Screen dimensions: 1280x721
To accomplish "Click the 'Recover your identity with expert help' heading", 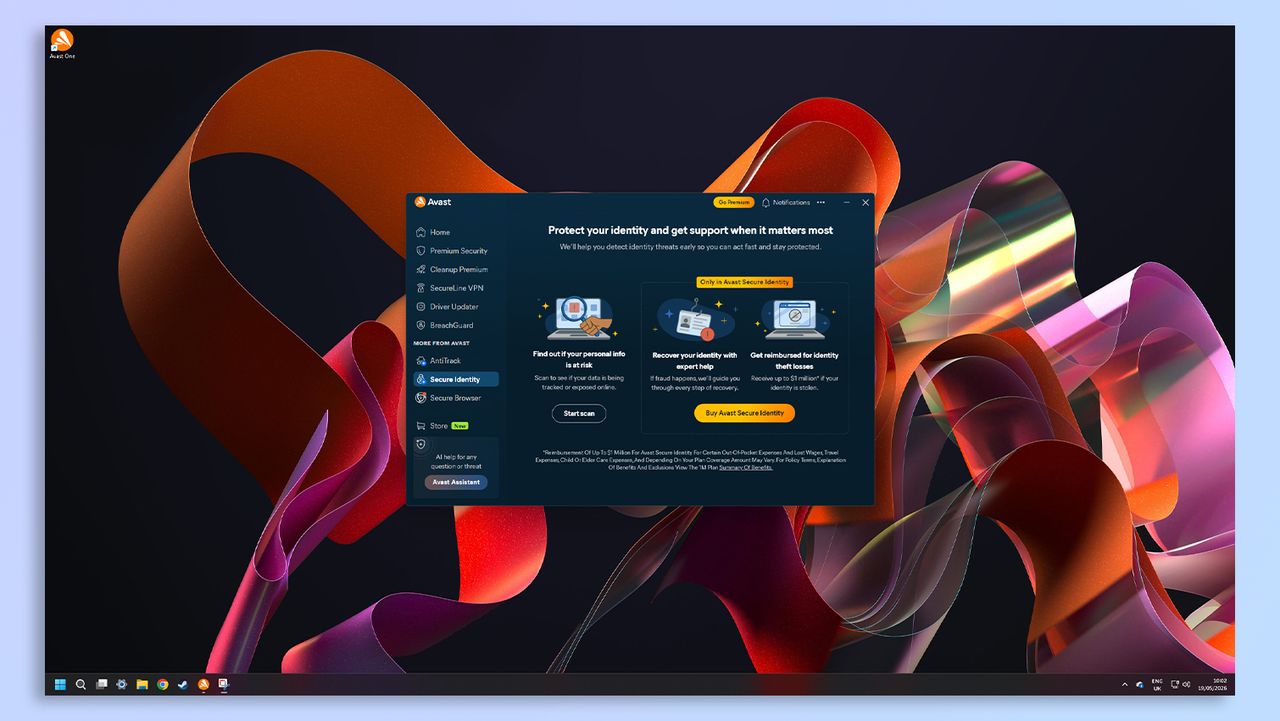I will tap(695, 361).
